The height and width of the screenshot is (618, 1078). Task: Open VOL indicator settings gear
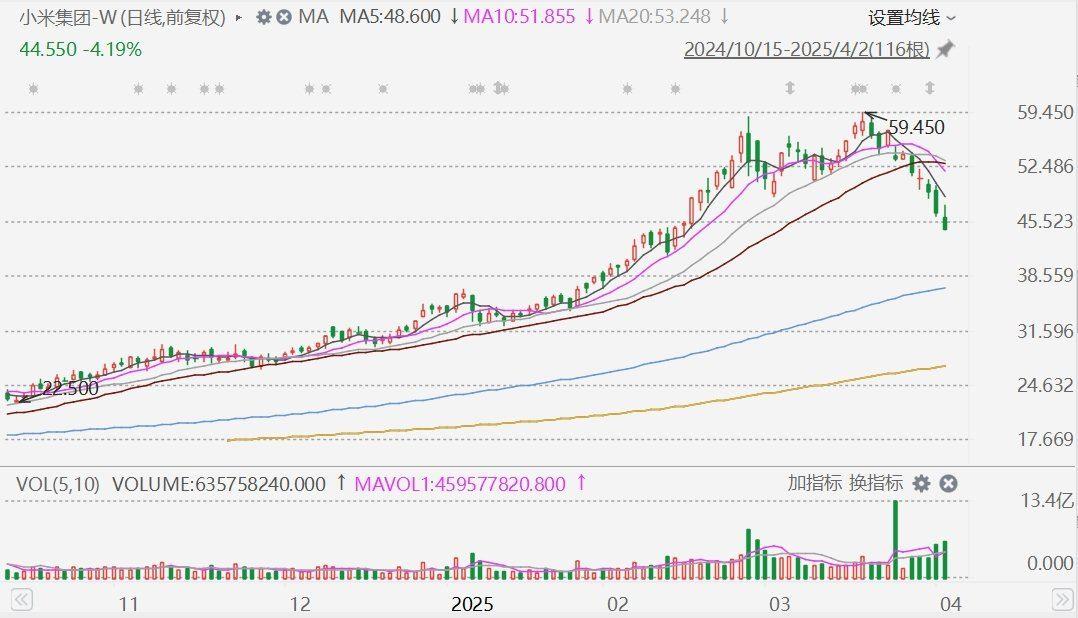coord(921,484)
